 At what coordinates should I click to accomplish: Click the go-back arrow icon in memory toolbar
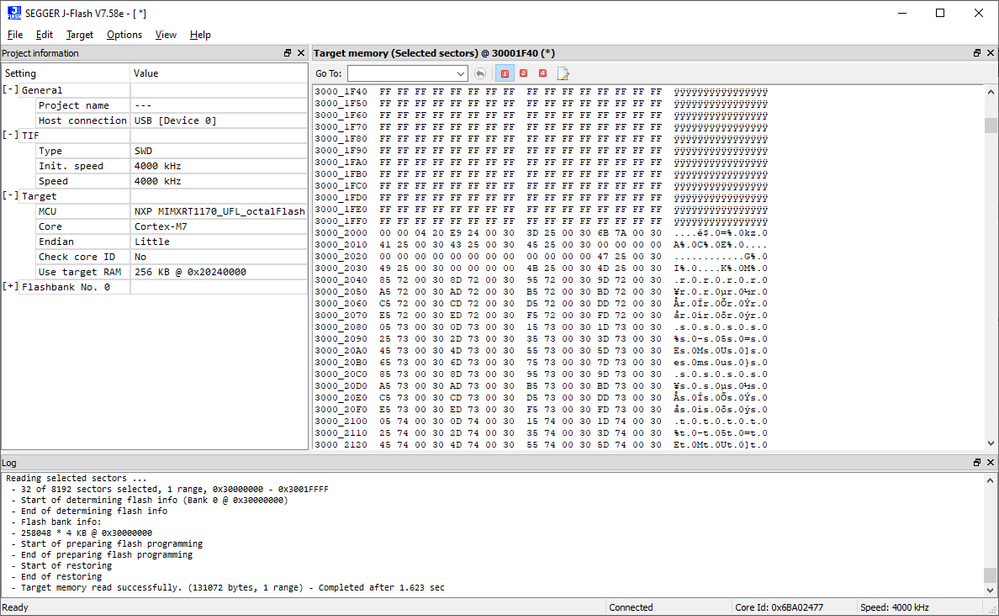(x=480, y=73)
